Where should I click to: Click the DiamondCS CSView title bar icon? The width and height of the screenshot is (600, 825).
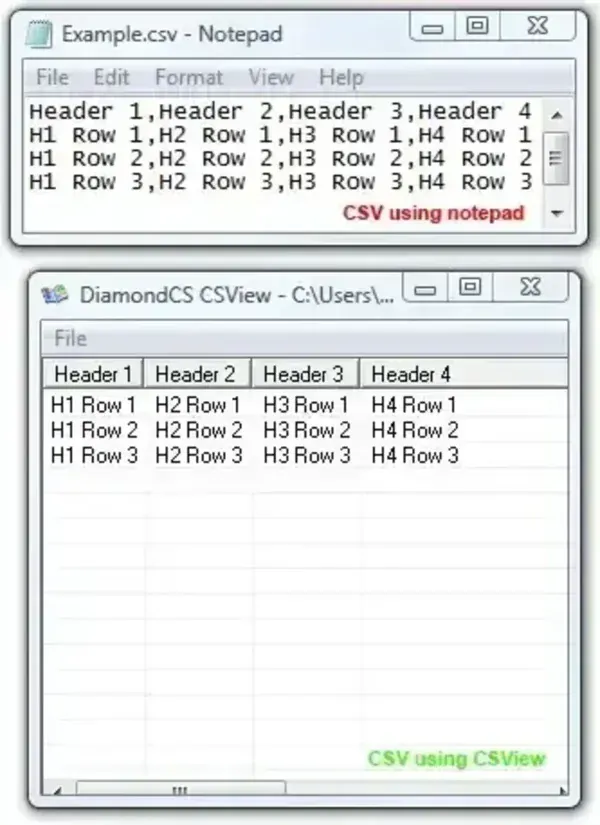55,294
